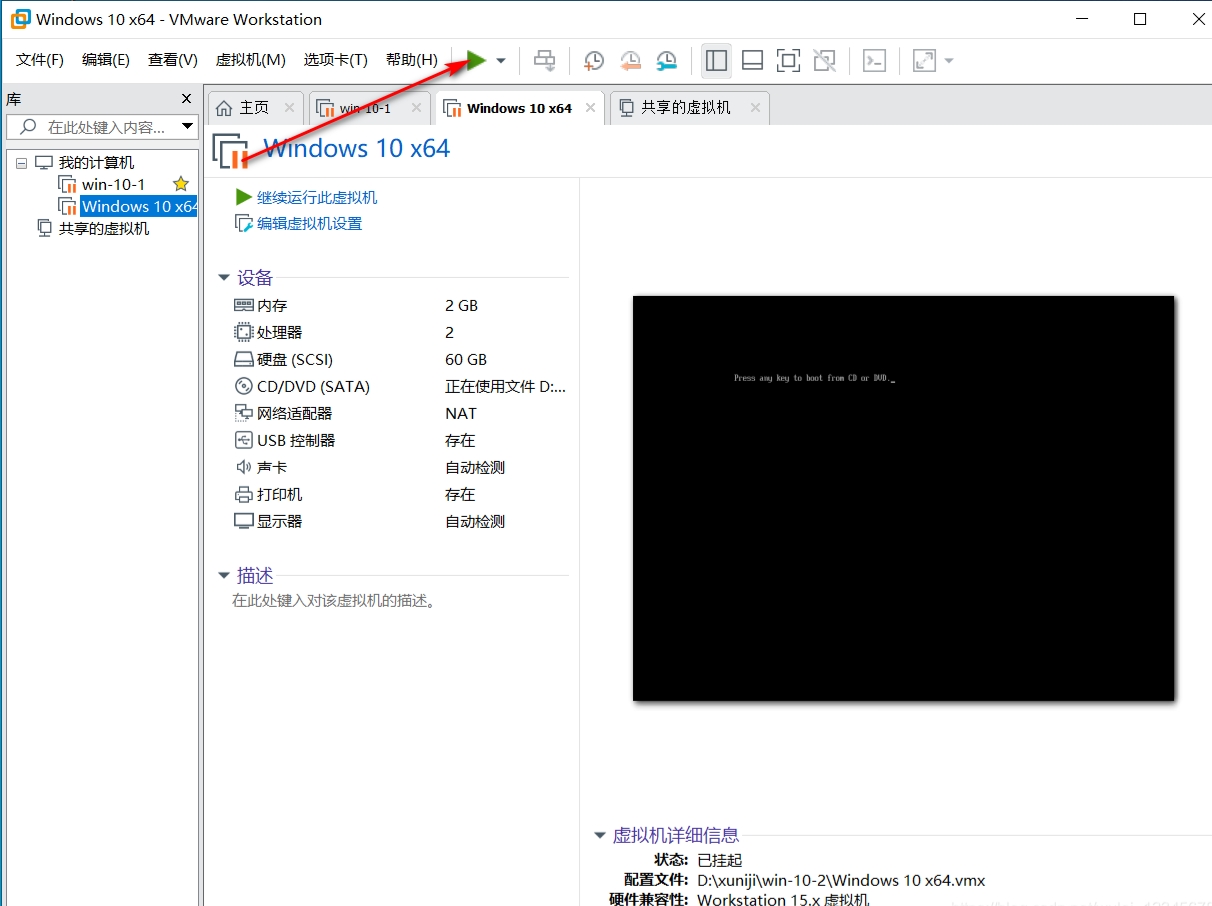
Task: Open the 打印机 device setting
Action: click(279, 494)
